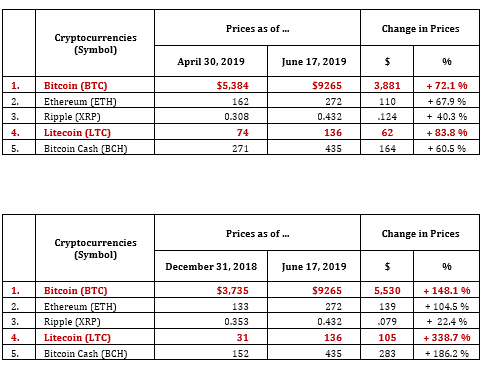Select the 0.308 Ripple price cell
484x365 pixels.
211,116
